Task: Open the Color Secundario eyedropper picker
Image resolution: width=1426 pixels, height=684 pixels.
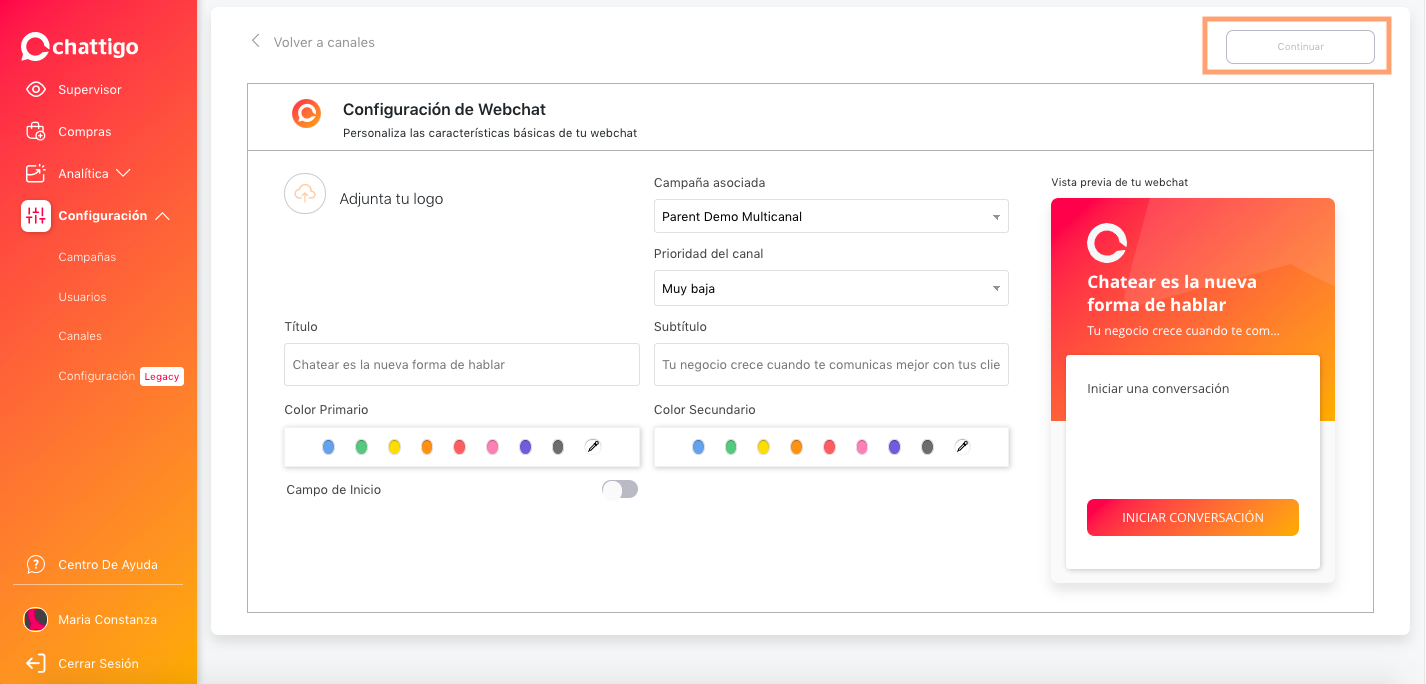Action: pyautogui.click(x=962, y=447)
